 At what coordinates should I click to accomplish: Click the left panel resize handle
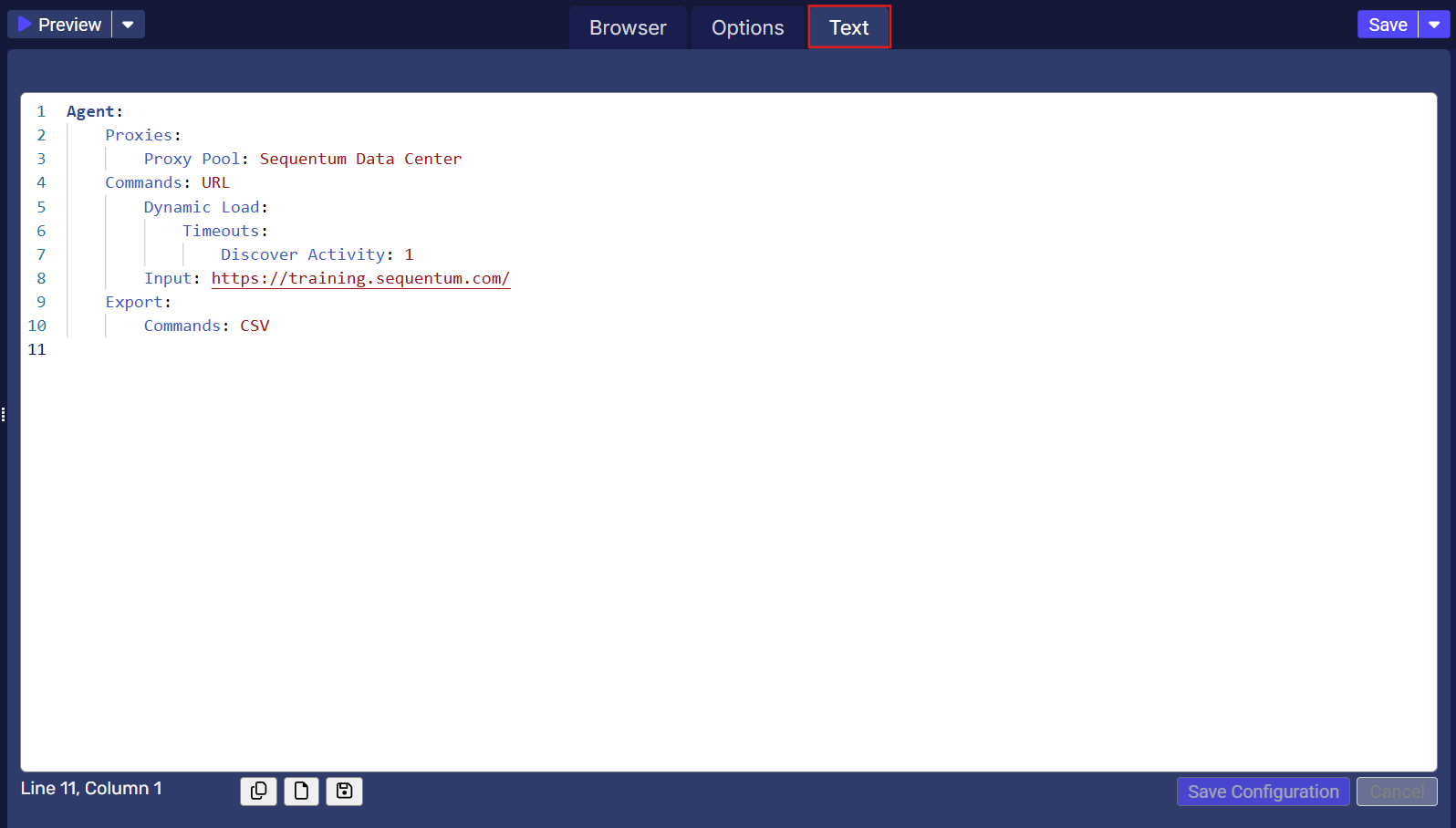coord(4,415)
